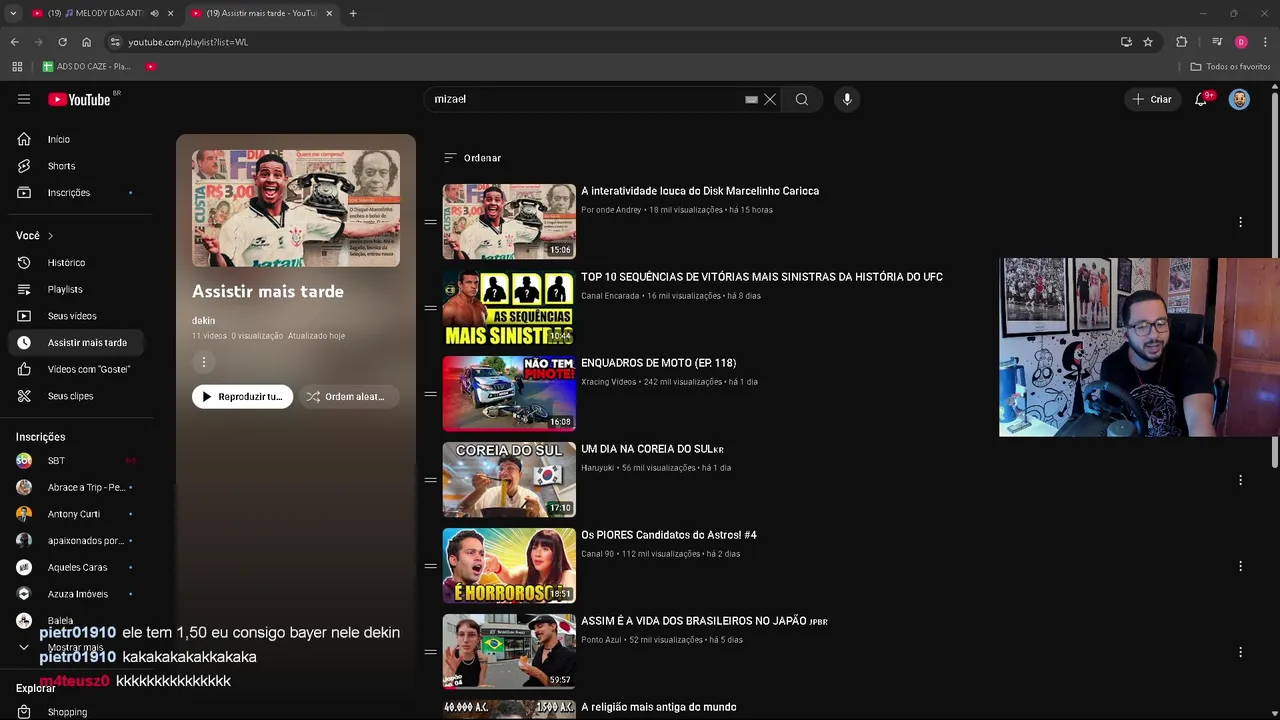1280x720 pixels.
Task: Open on-screen keyboard icon in search box
Action: point(751,99)
